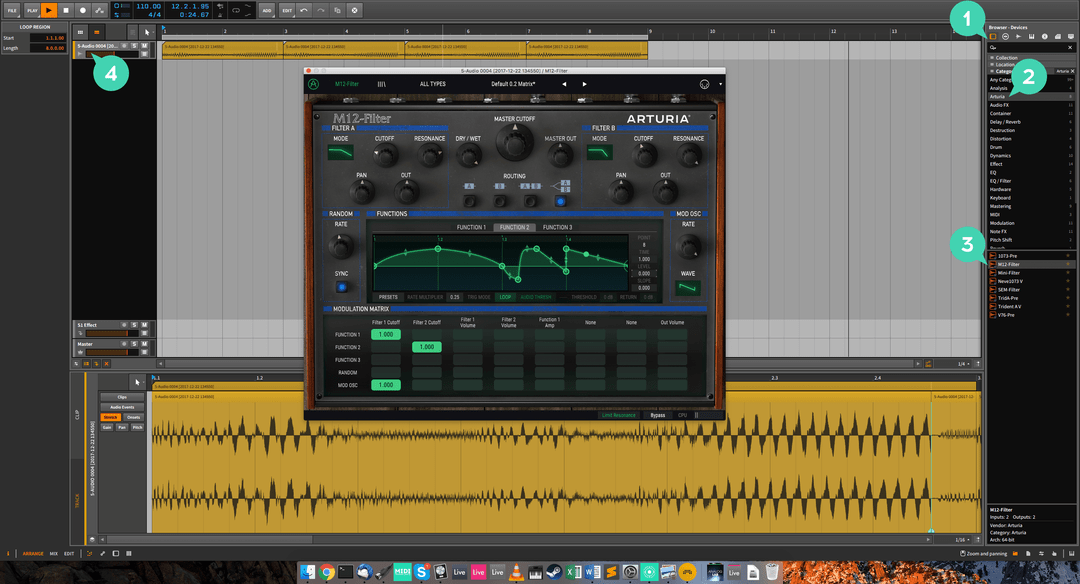This screenshot has width=1080, height=584.
Task: Open the FILE menu
Action: tap(12, 10)
